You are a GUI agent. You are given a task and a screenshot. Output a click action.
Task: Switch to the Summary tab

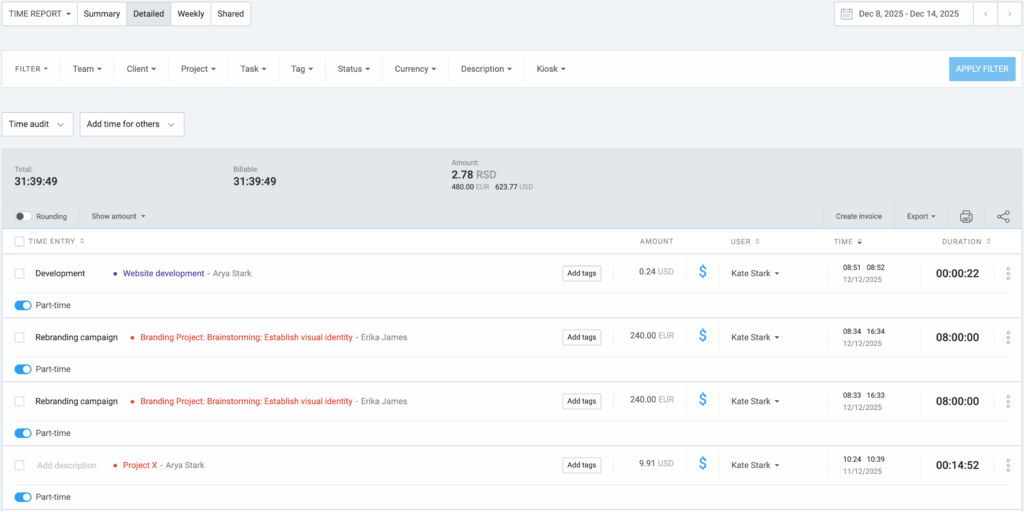tap(101, 14)
